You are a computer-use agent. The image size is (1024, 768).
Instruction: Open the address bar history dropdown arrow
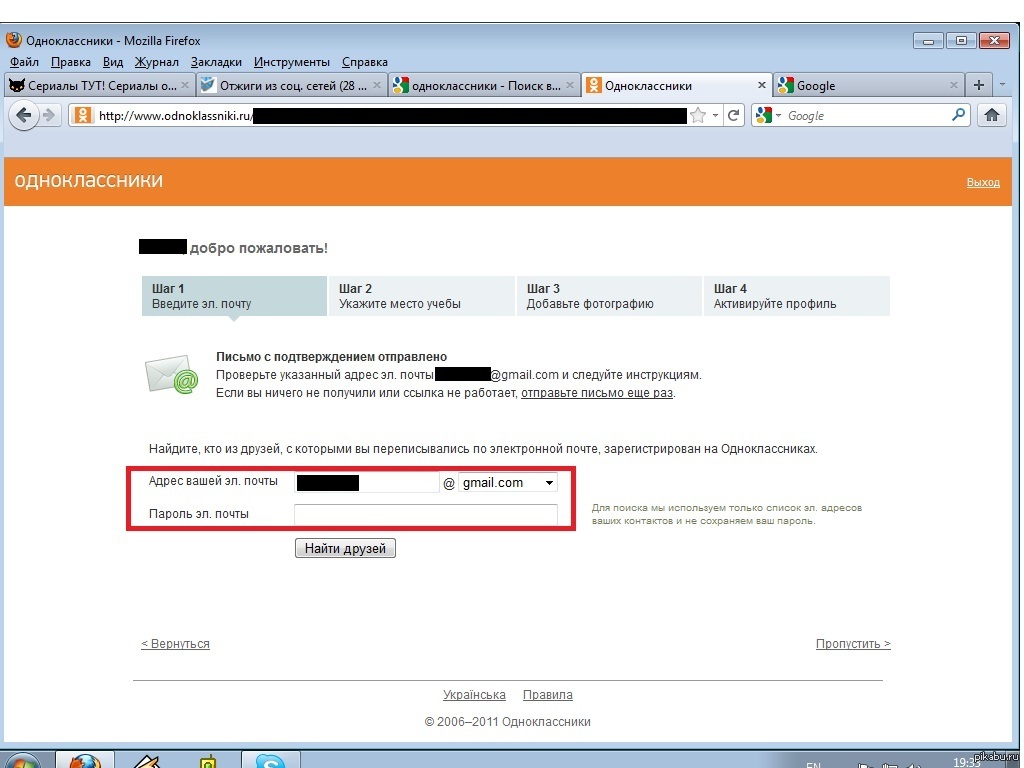[715, 116]
